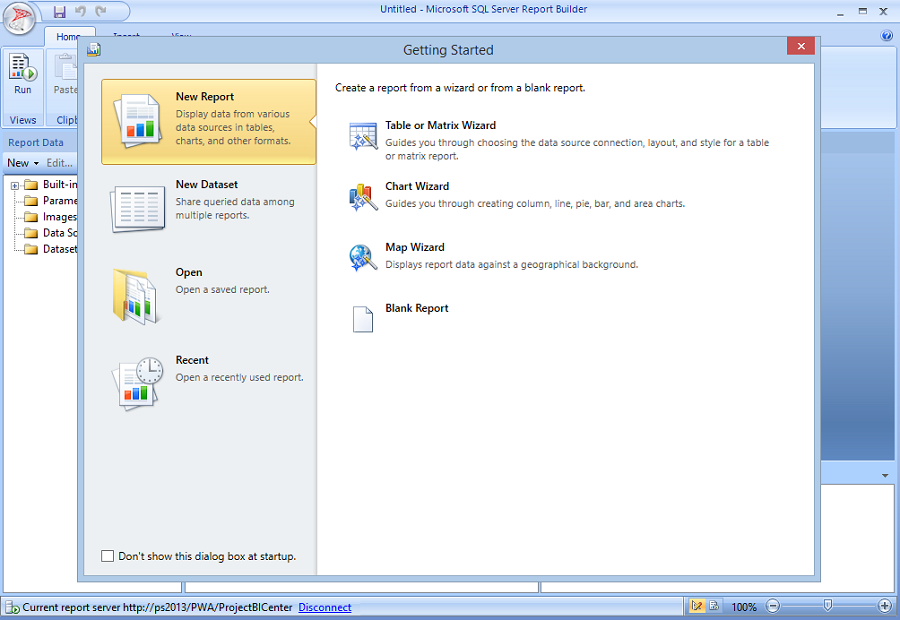This screenshot has width=900, height=620.
Task: Launch the Map Wizard globe icon
Action: click(363, 258)
